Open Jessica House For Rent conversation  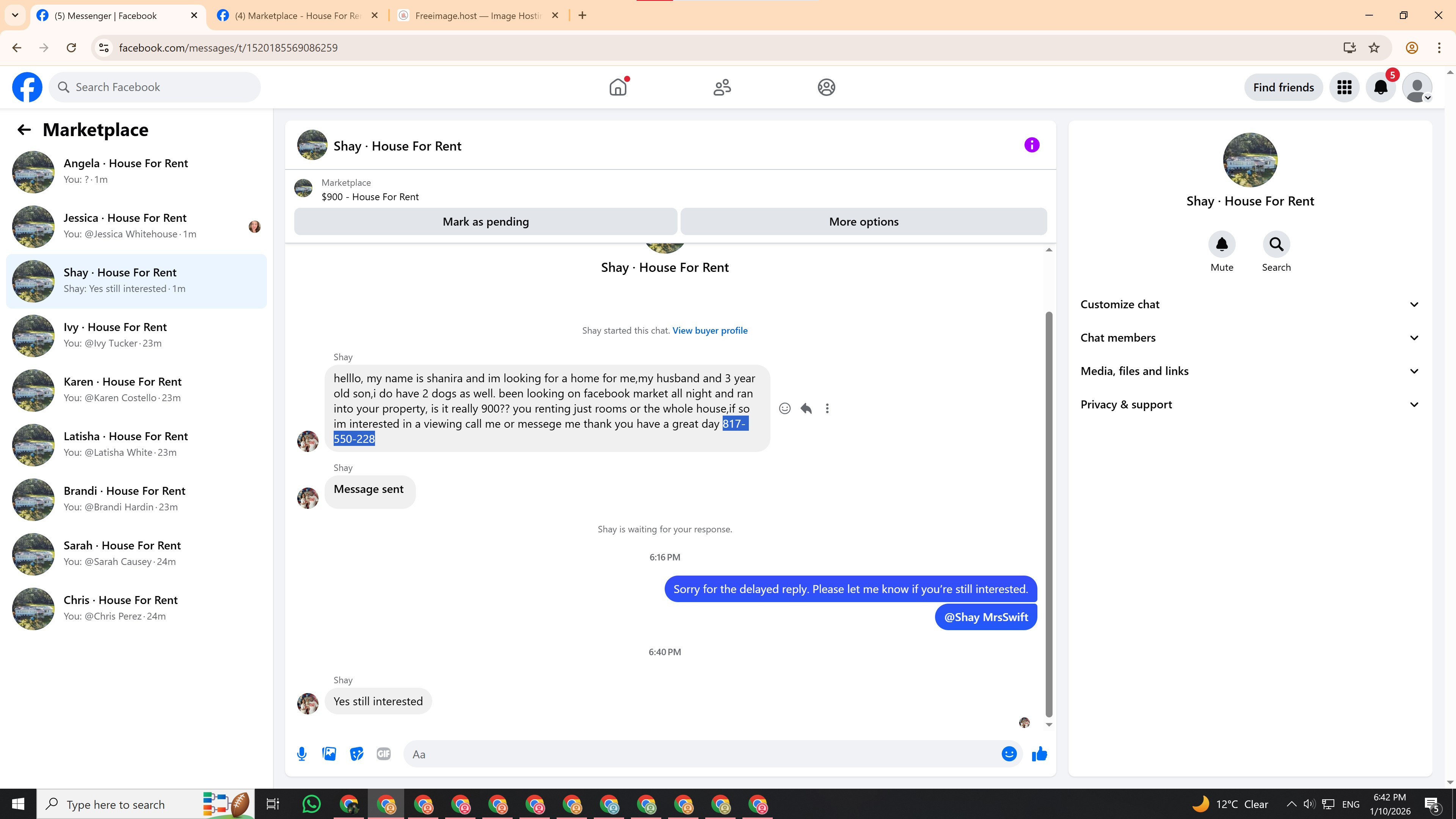[x=136, y=226]
